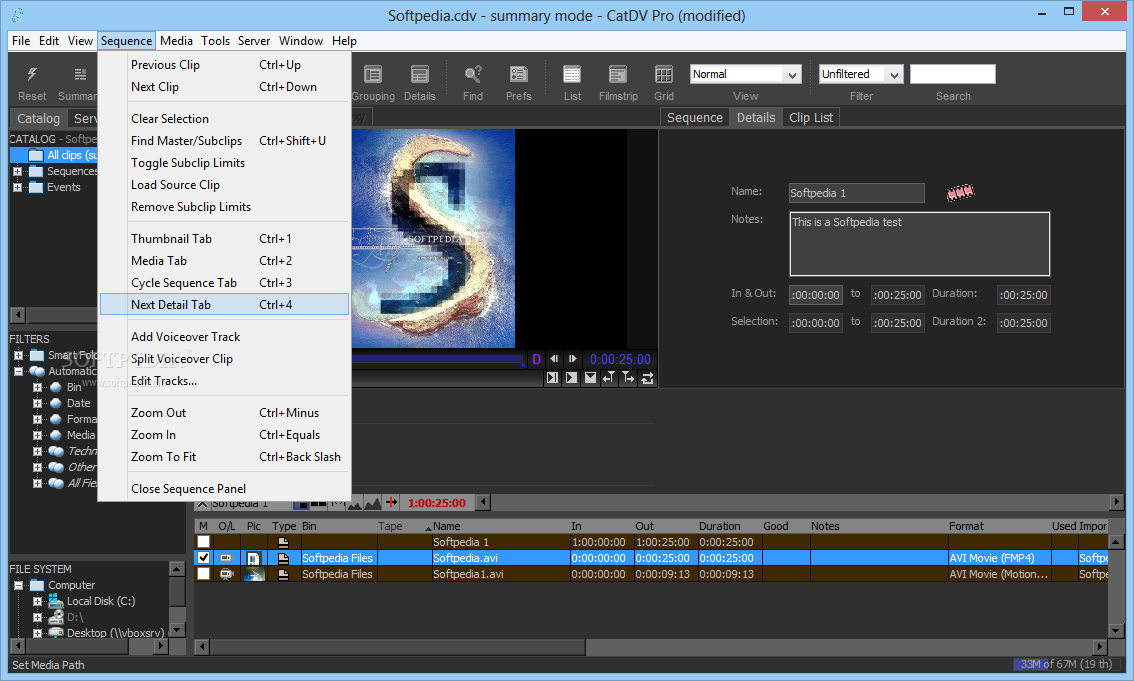This screenshot has height=681, width=1134.
Task: Collapse the Automatic filters node
Action: [x=18, y=371]
